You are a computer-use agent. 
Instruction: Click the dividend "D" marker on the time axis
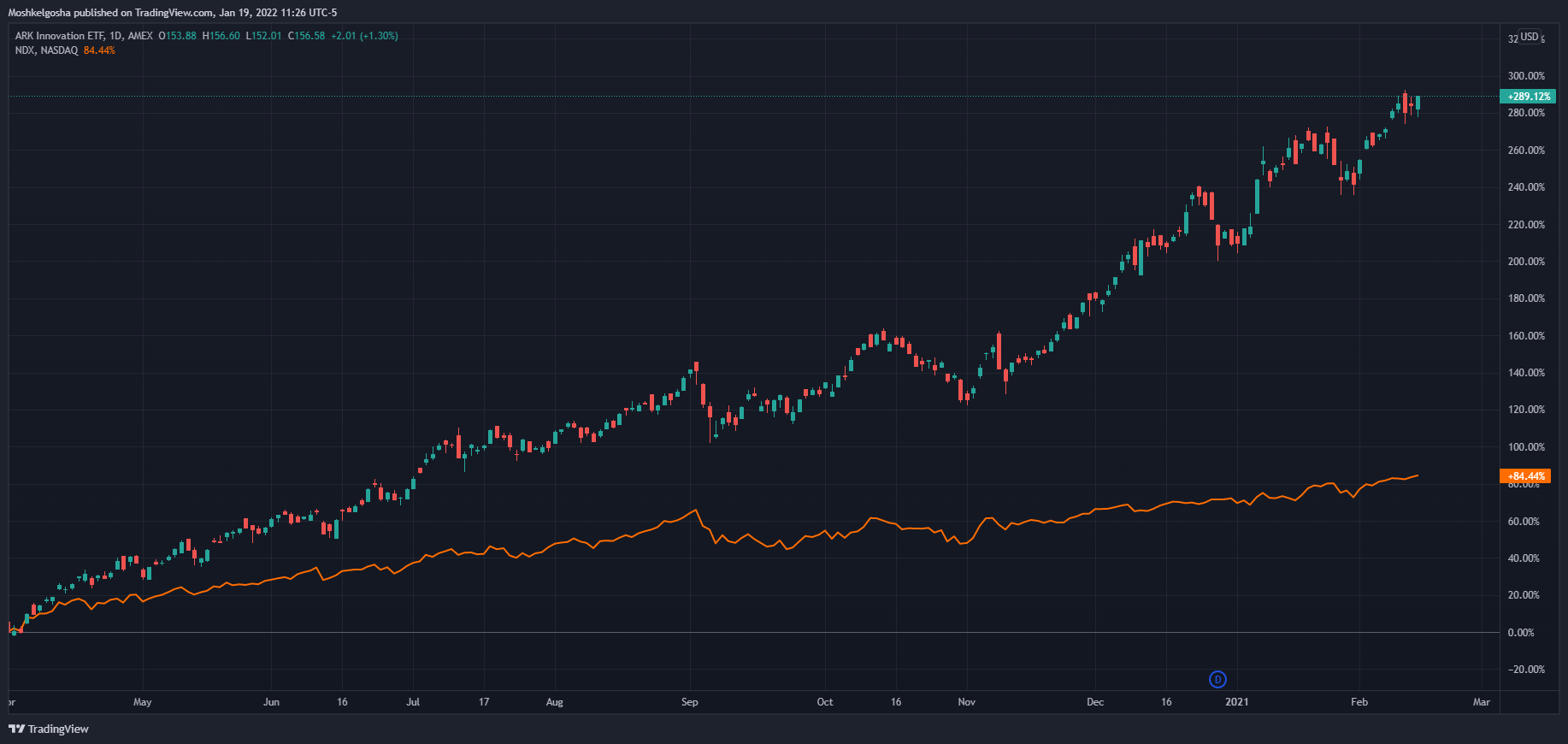click(1217, 680)
